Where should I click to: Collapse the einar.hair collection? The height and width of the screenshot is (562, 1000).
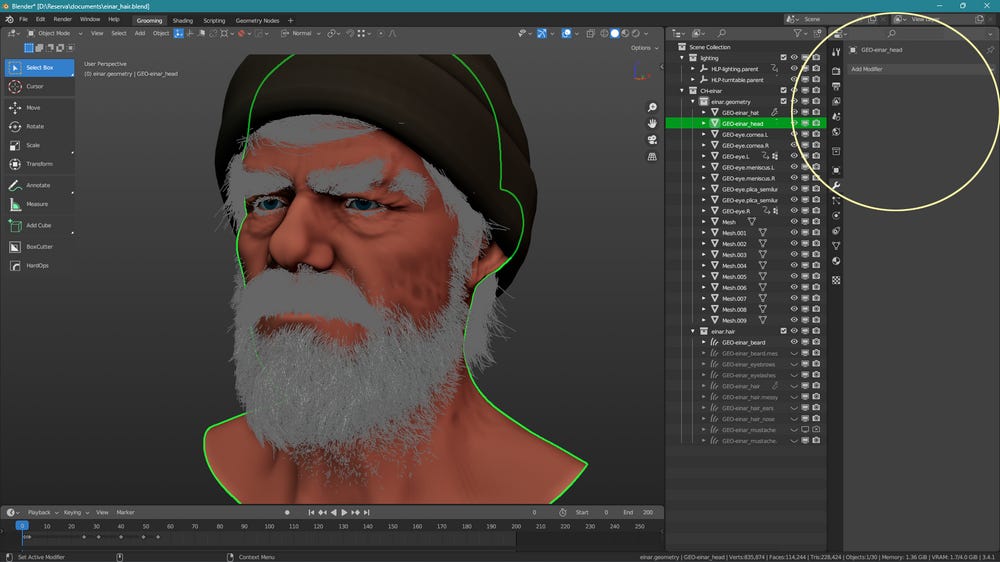pos(692,331)
